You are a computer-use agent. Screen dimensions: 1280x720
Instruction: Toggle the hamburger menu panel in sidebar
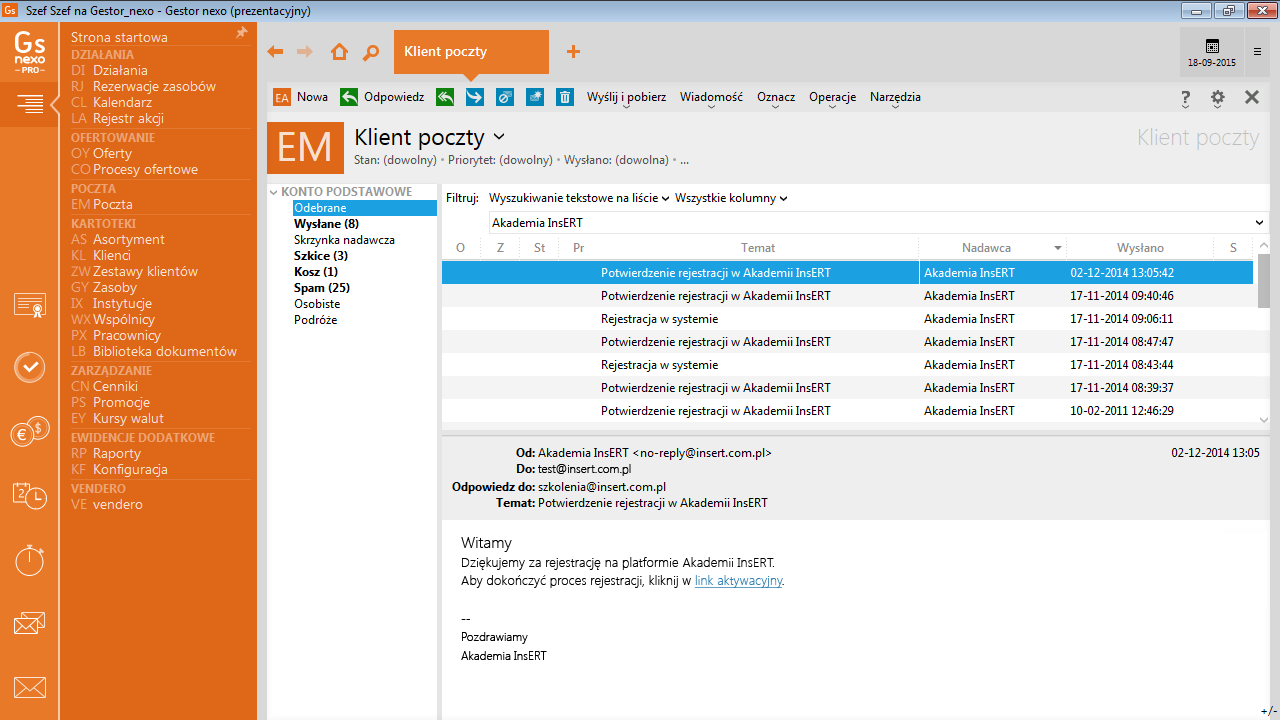(x=29, y=103)
